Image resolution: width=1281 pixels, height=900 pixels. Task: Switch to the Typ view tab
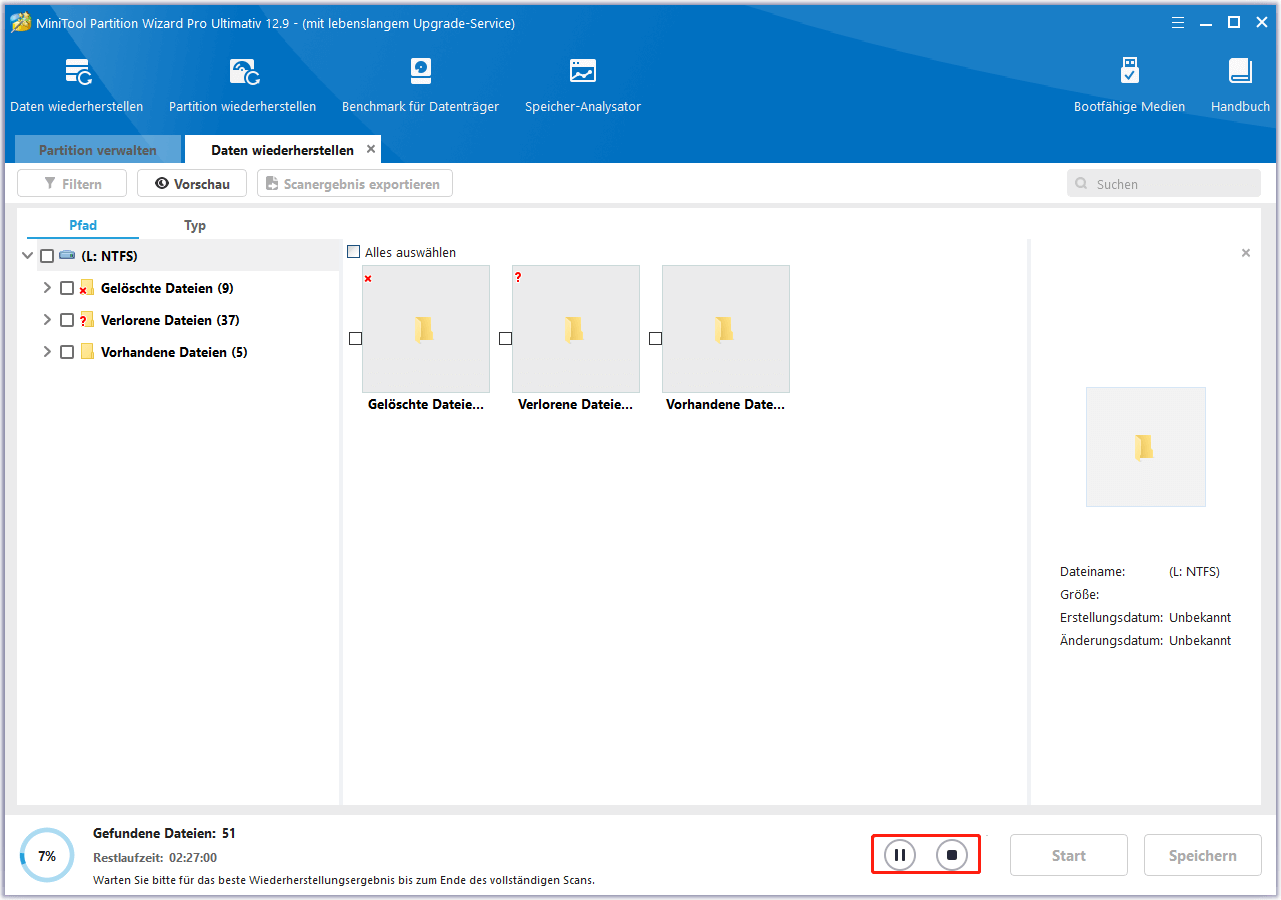pyautogui.click(x=195, y=225)
